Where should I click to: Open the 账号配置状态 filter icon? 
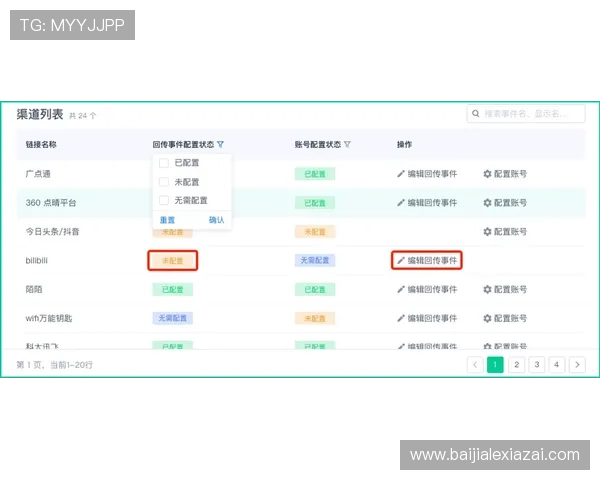347,144
